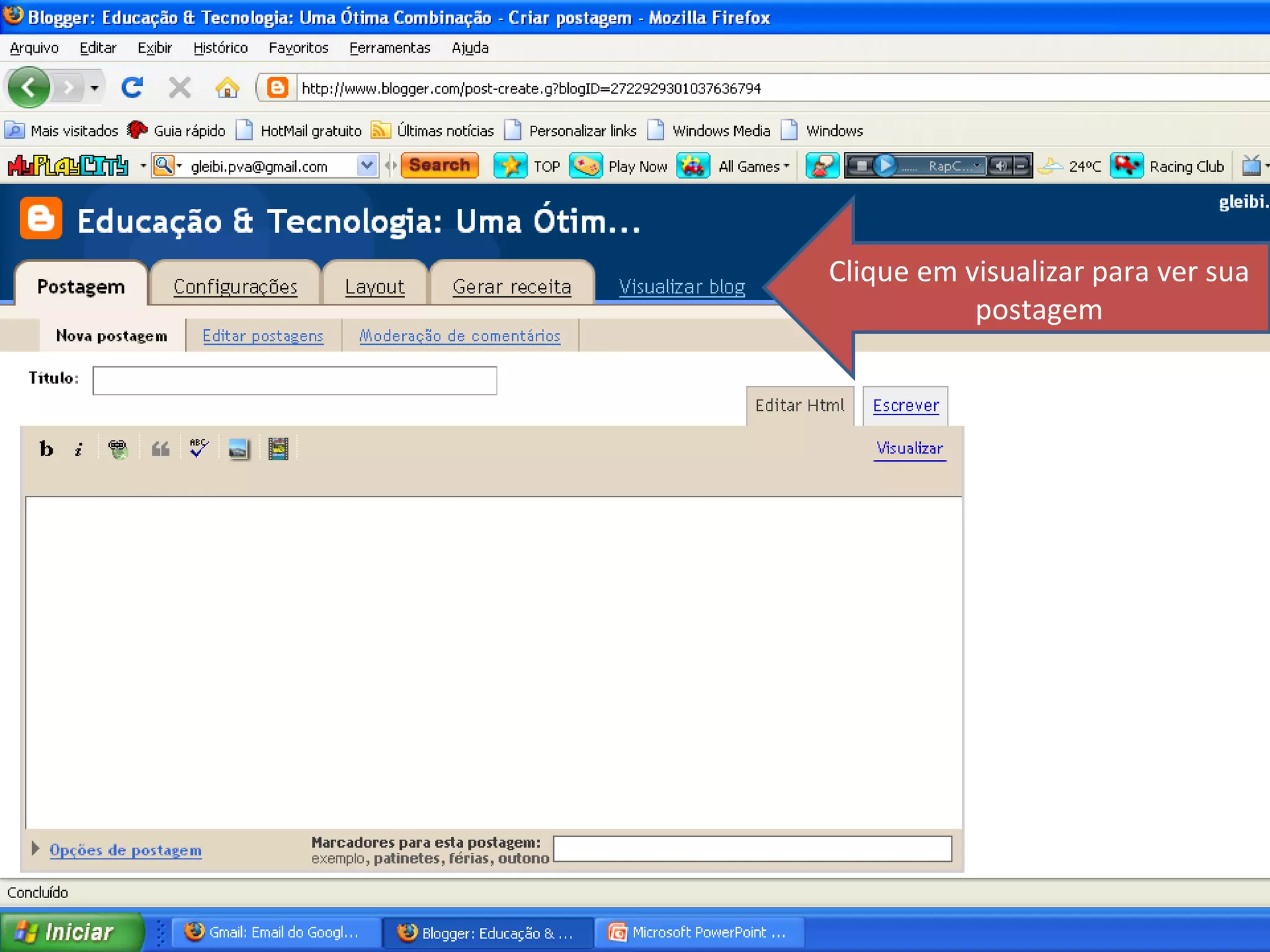Go to the Firefox home page icon
The width and height of the screenshot is (1270, 952).
coord(227,88)
